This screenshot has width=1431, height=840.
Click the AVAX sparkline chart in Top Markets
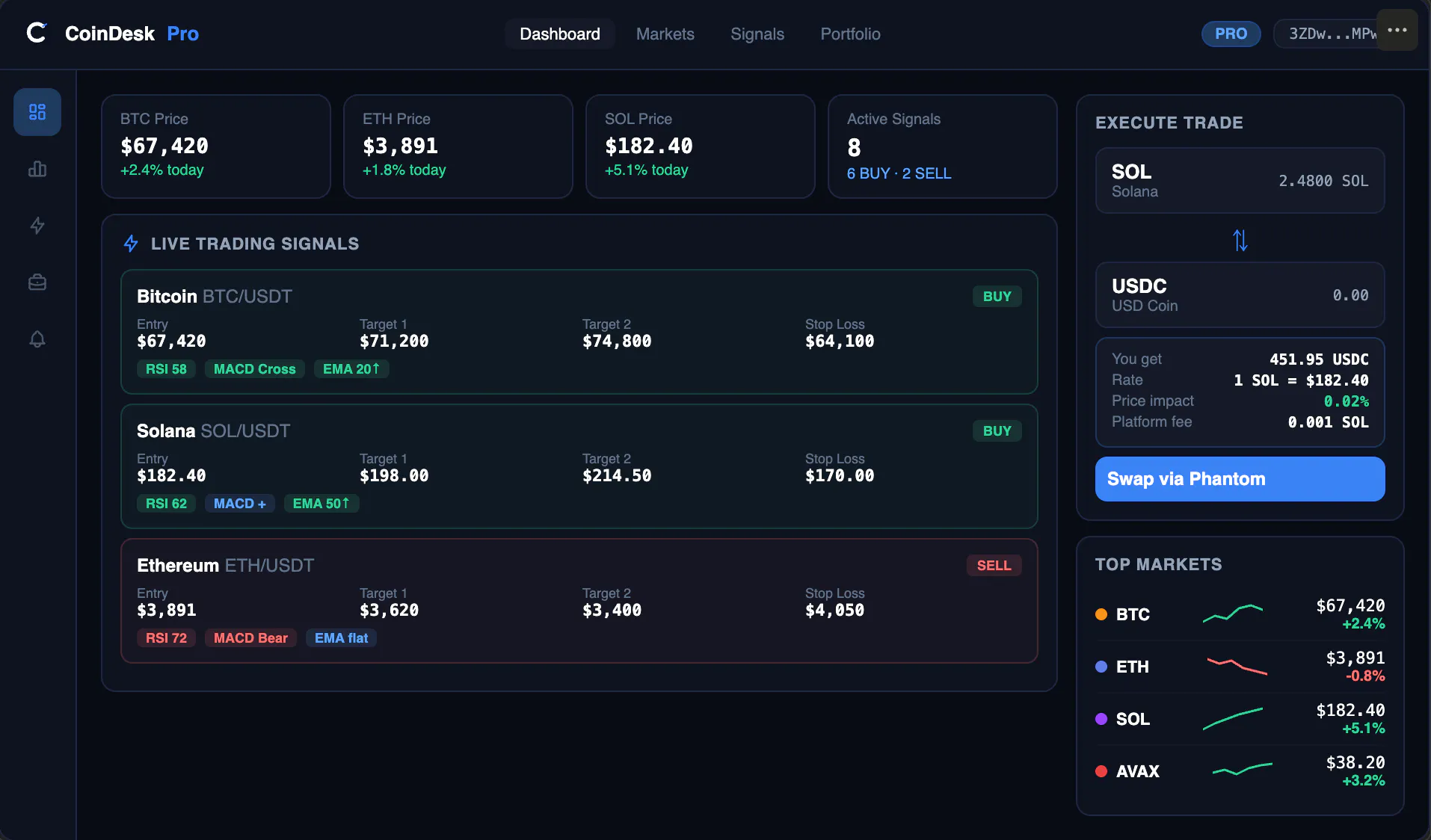(x=1243, y=769)
